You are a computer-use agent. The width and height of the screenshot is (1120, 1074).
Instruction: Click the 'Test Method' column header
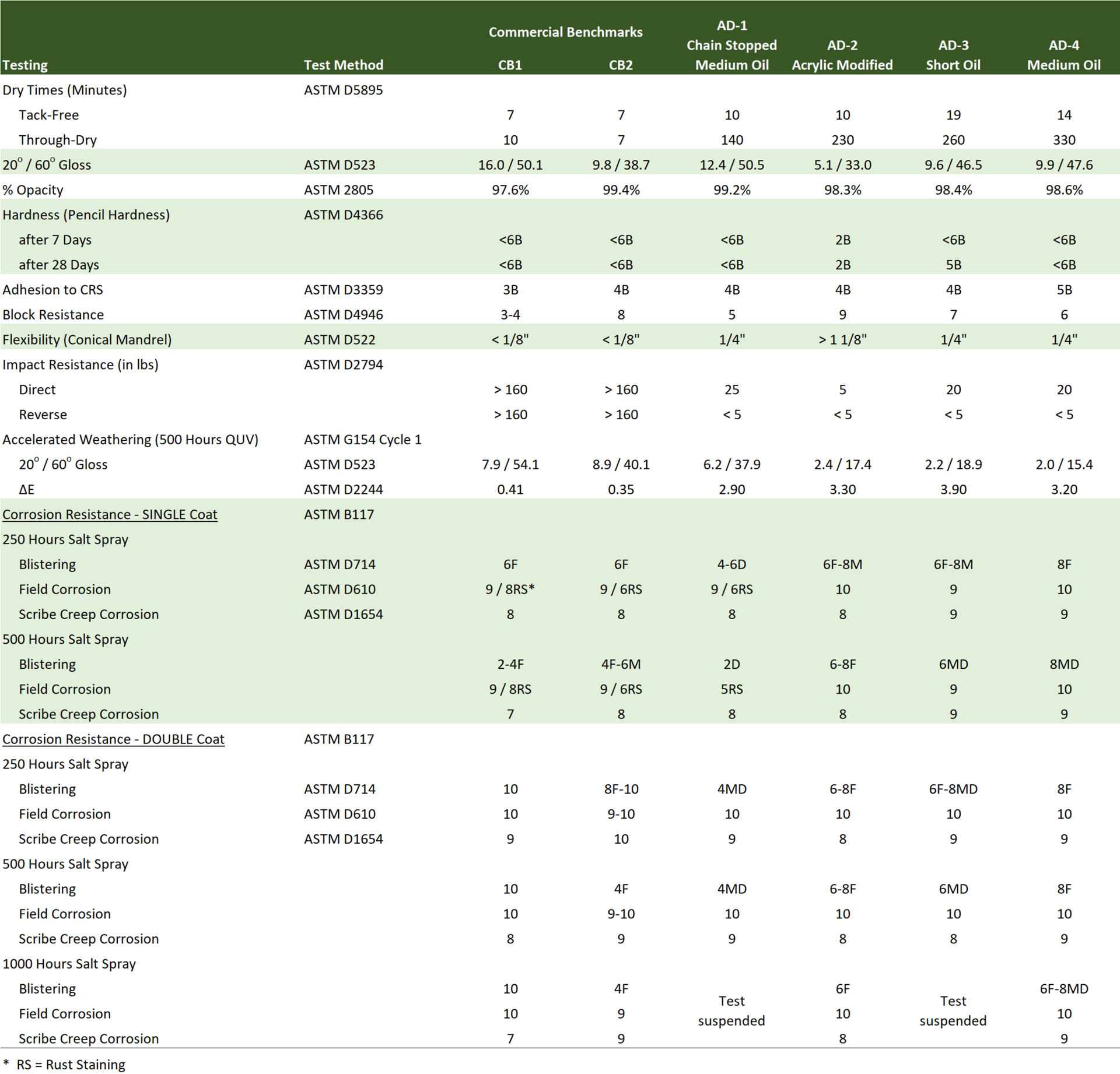coord(344,65)
